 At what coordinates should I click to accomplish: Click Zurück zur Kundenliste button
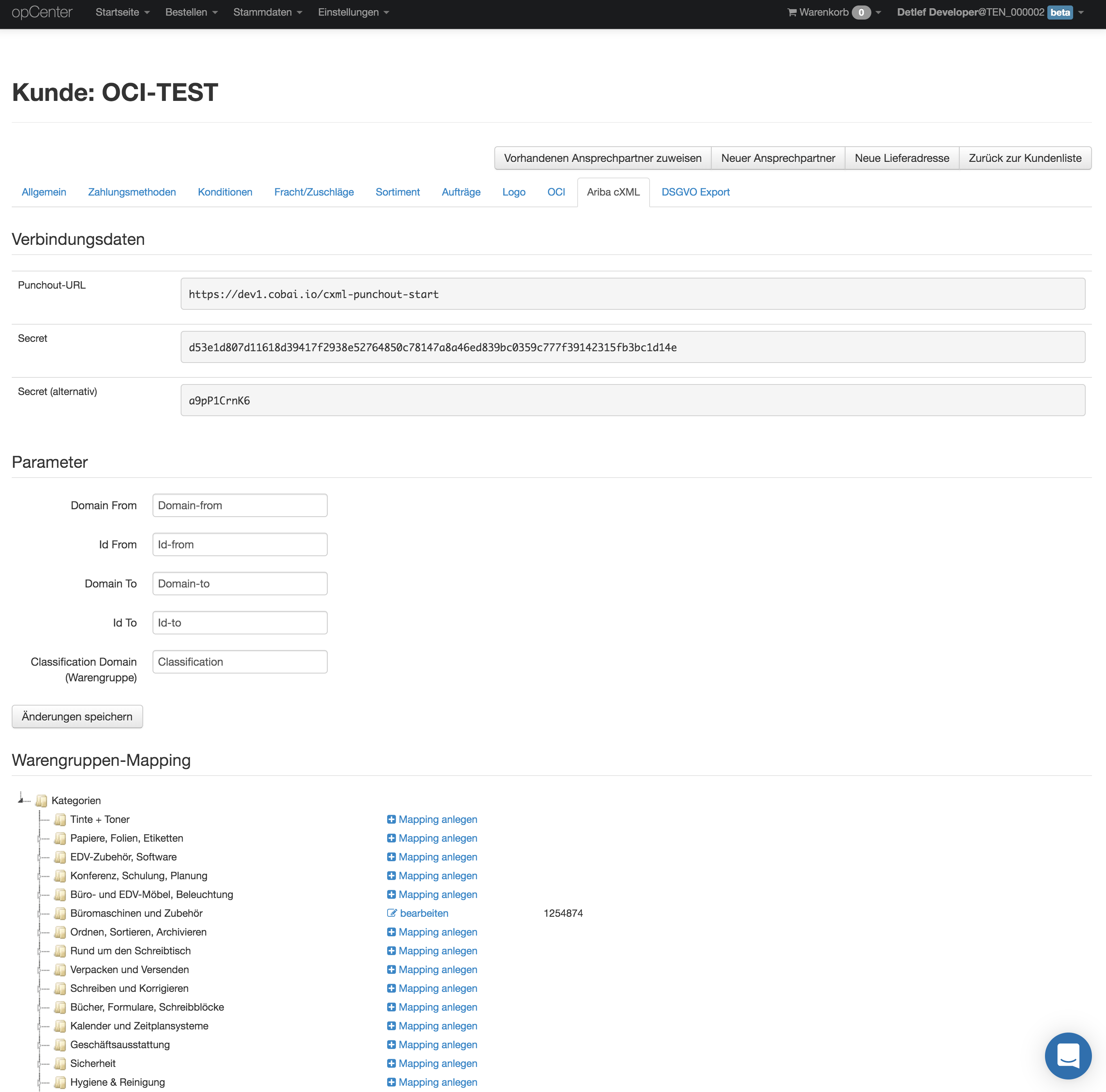pos(1025,158)
